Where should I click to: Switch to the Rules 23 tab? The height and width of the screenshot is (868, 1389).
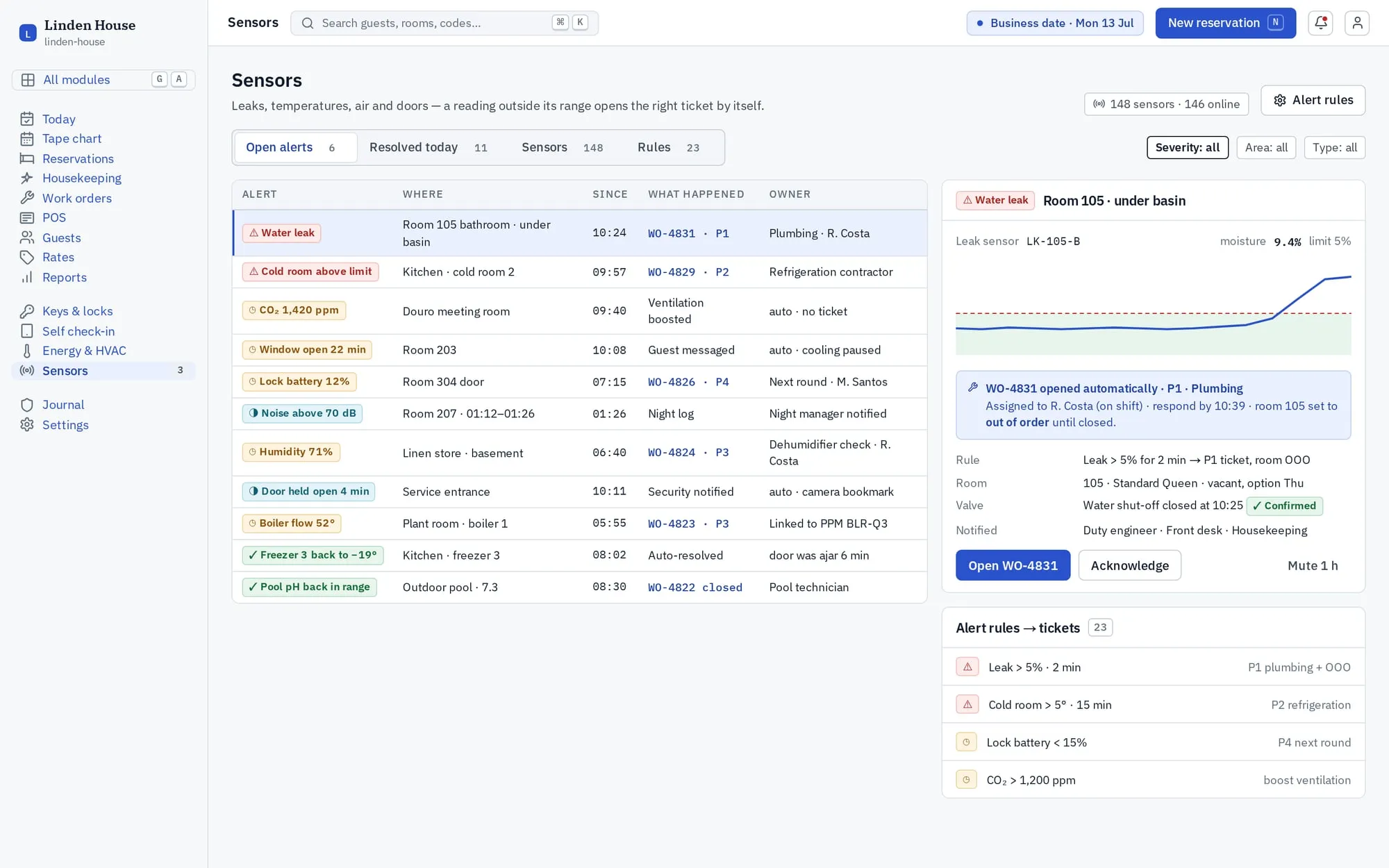[x=669, y=147]
